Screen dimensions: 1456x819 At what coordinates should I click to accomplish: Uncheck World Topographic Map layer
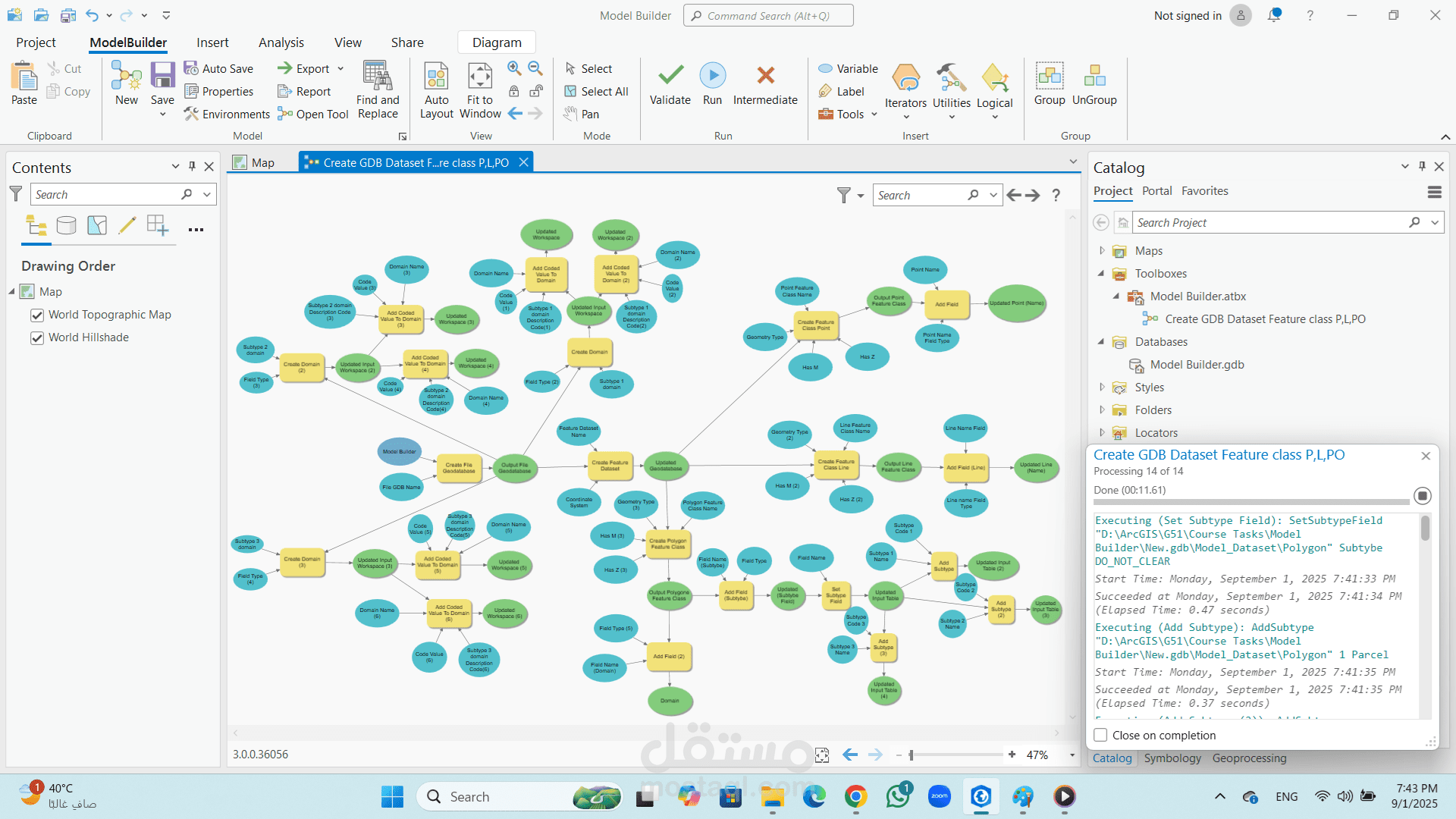(x=37, y=315)
